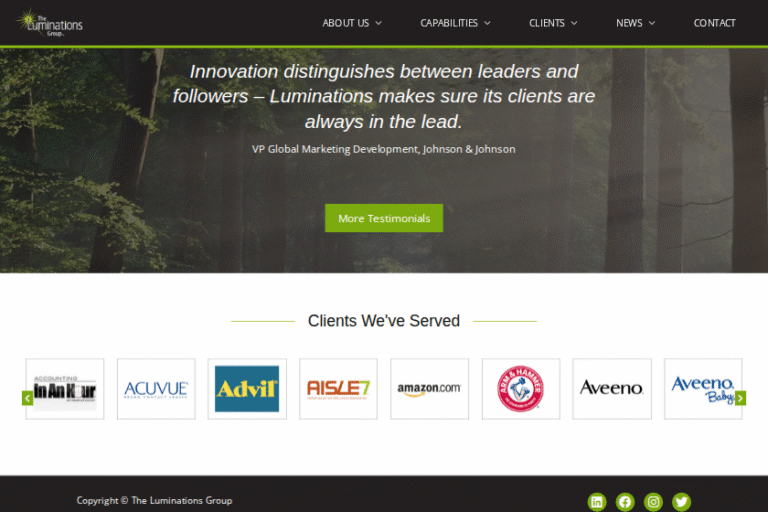The width and height of the screenshot is (768, 512).
Task: Open the Facebook social icon
Action: (x=625, y=502)
